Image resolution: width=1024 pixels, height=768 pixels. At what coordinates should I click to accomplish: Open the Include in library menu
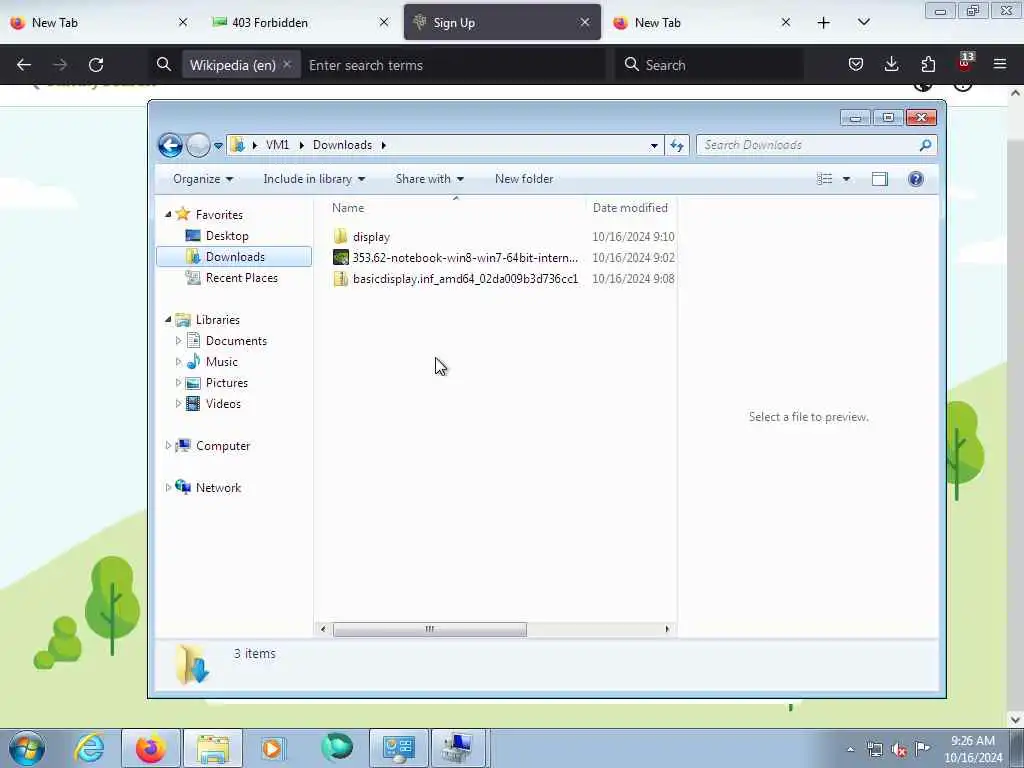314,179
